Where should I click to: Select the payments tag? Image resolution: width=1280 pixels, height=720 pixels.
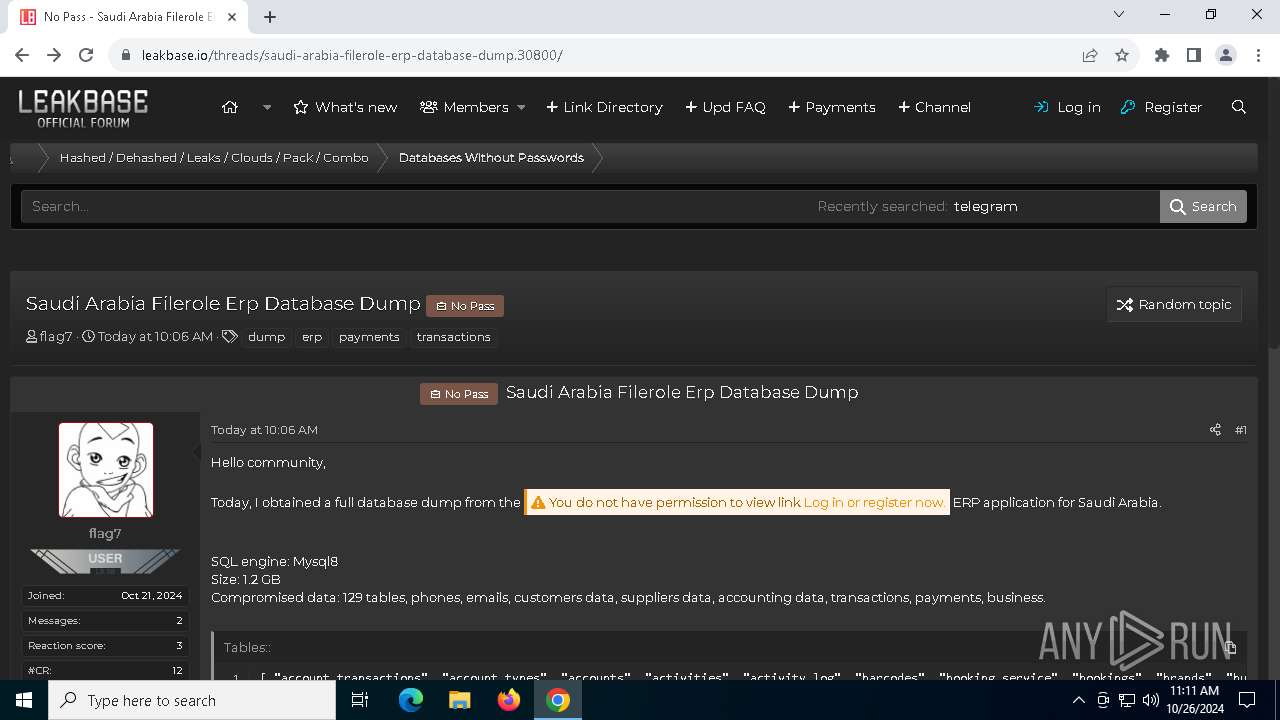point(369,337)
